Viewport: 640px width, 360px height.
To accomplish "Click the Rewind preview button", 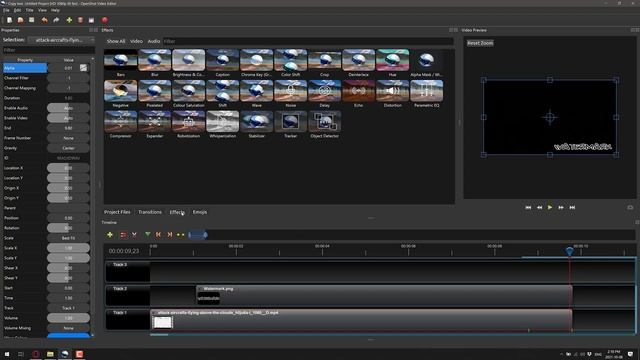I will point(539,207).
